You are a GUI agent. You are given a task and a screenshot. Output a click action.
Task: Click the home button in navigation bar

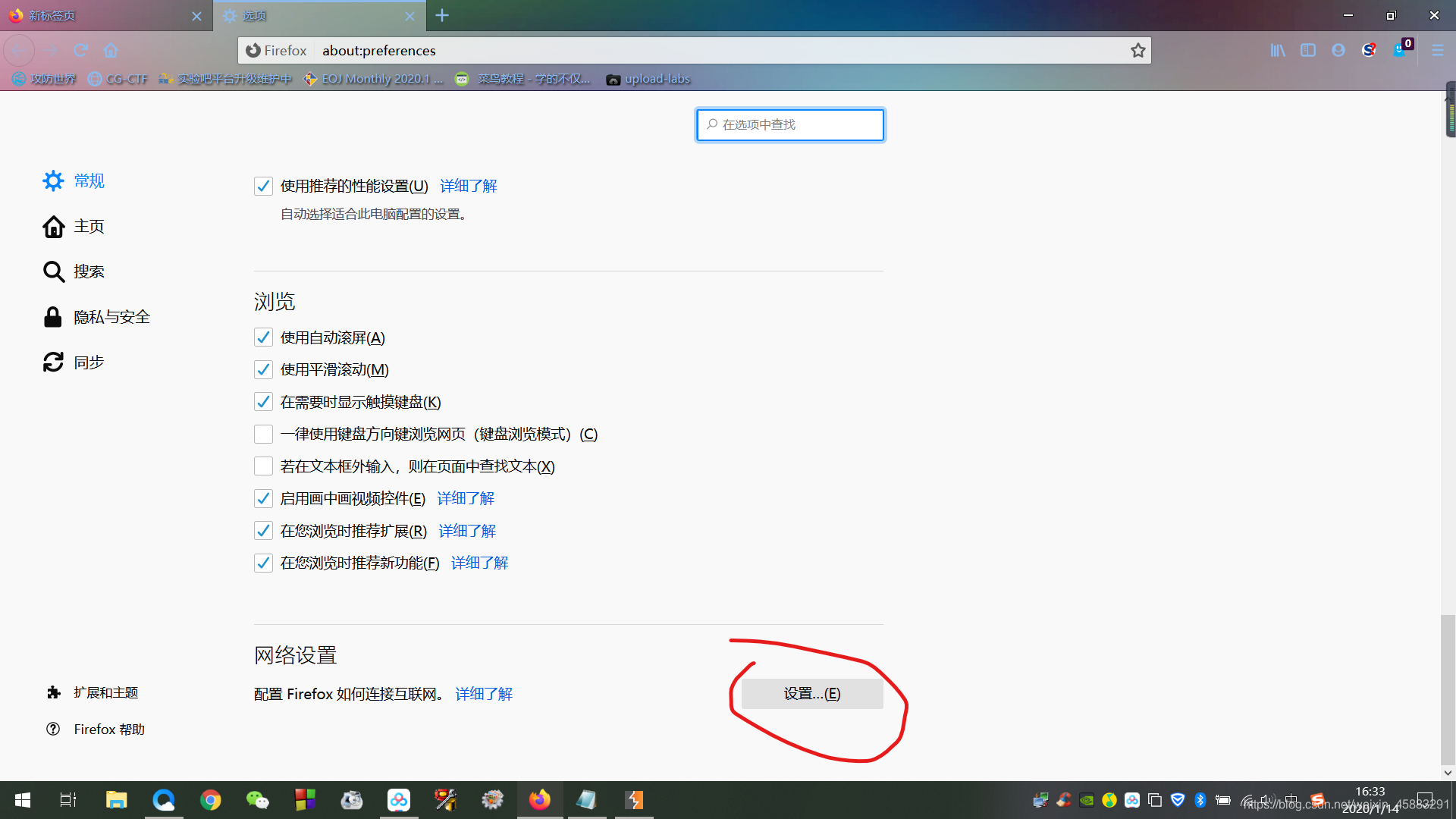[x=111, y=51]
